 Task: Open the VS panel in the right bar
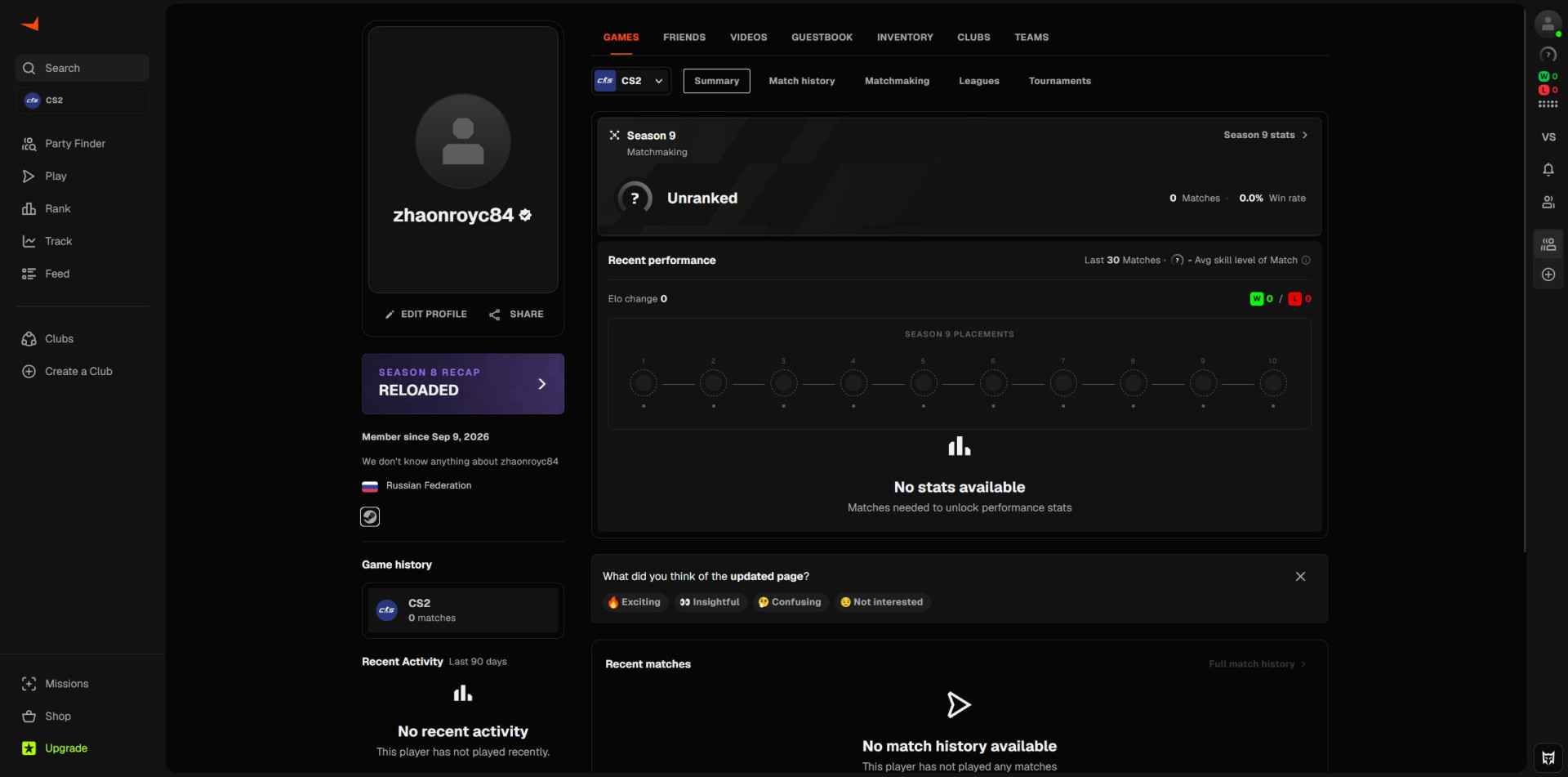click(1548, 137)
